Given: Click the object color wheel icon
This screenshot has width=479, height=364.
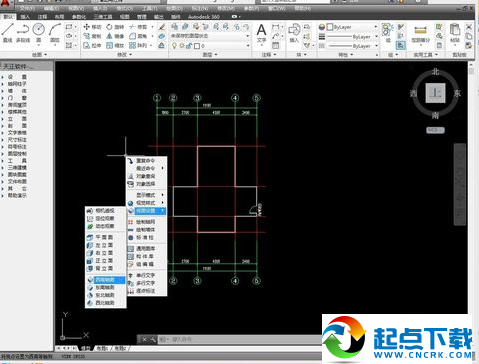Looking at the screenshot, I should point(322,27).
